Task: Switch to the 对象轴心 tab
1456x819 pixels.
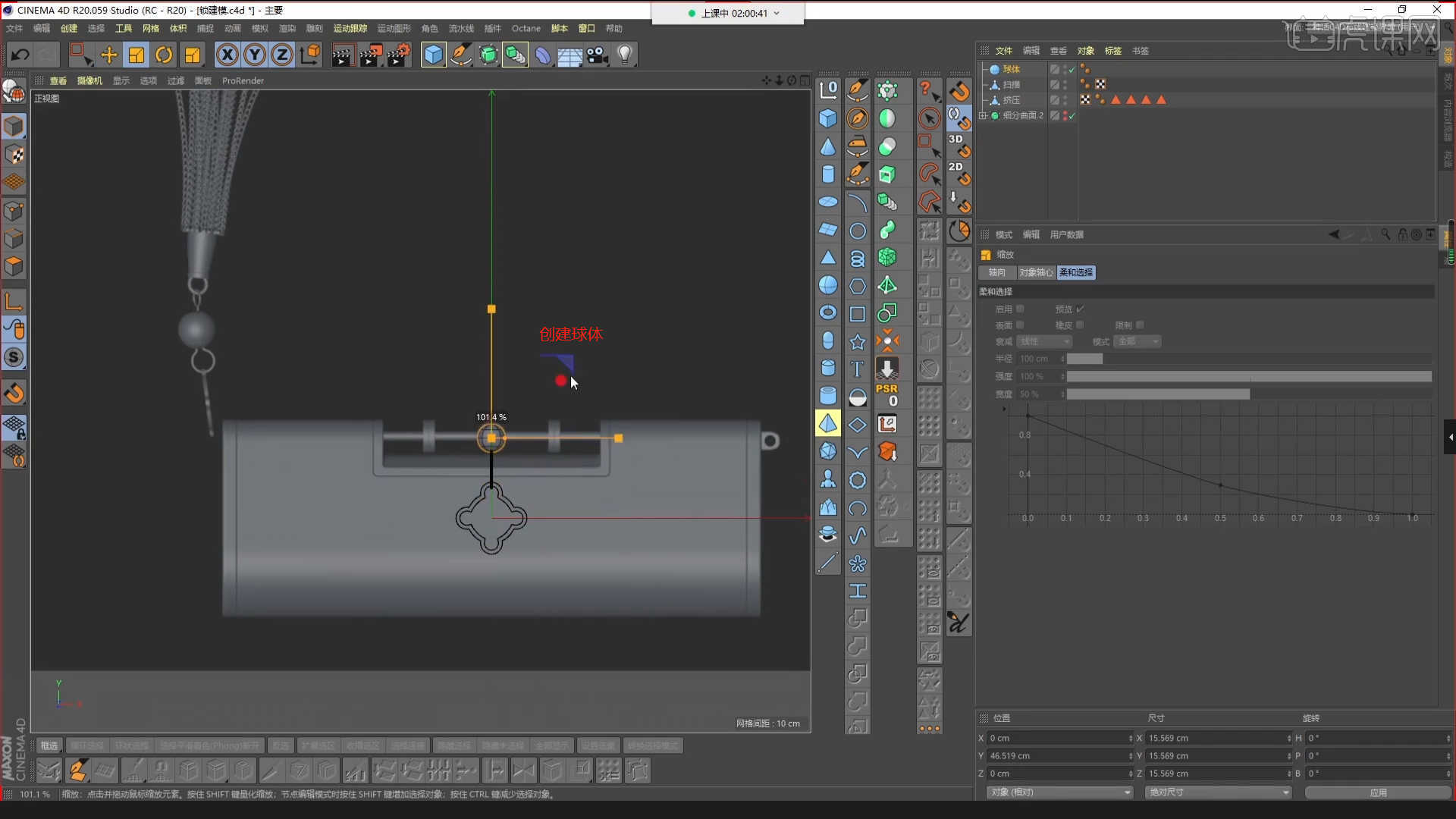Action: tap(1036, 272)
